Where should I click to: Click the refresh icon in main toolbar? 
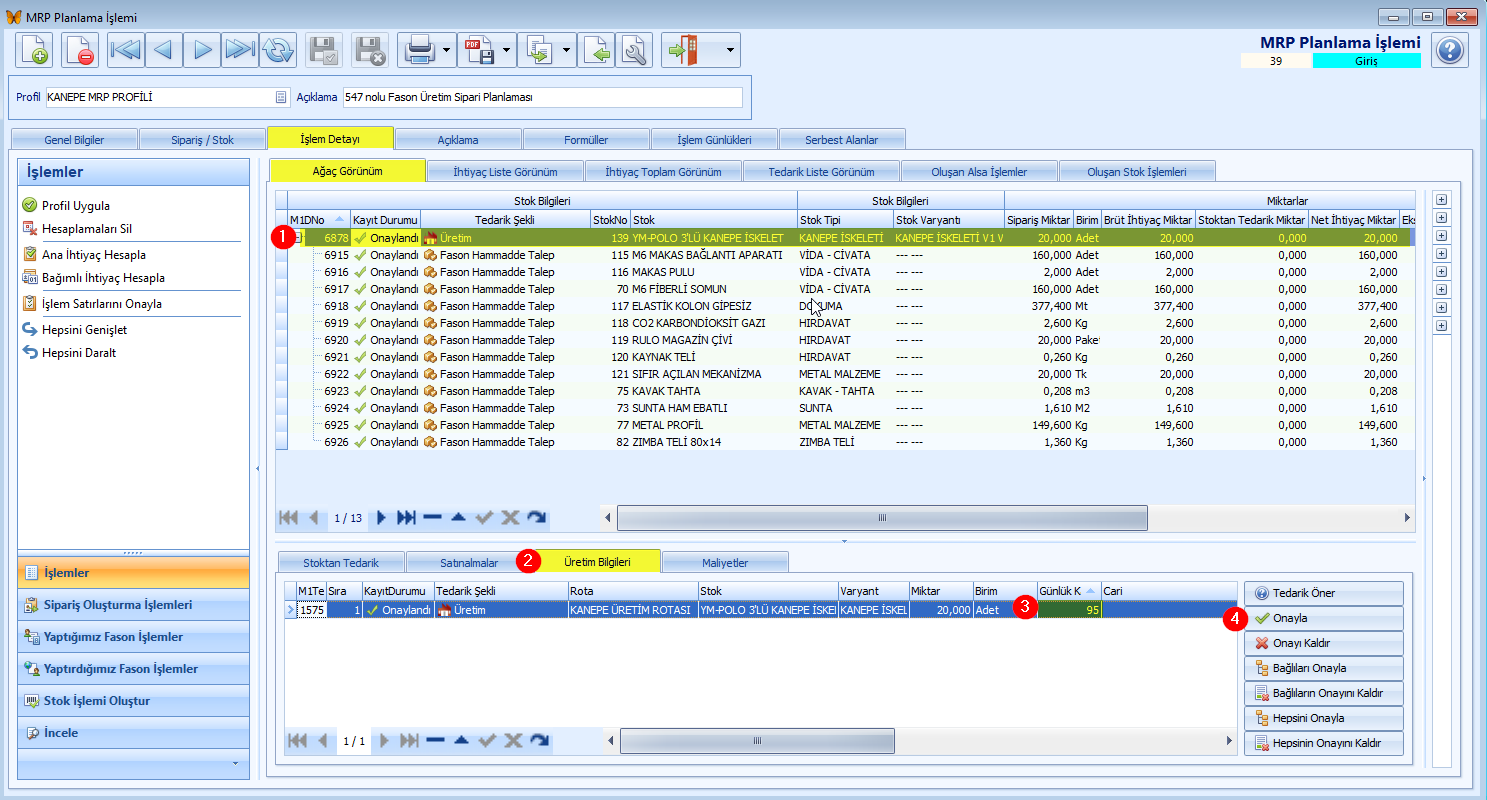pyautogui.click(x=277, y=49)
